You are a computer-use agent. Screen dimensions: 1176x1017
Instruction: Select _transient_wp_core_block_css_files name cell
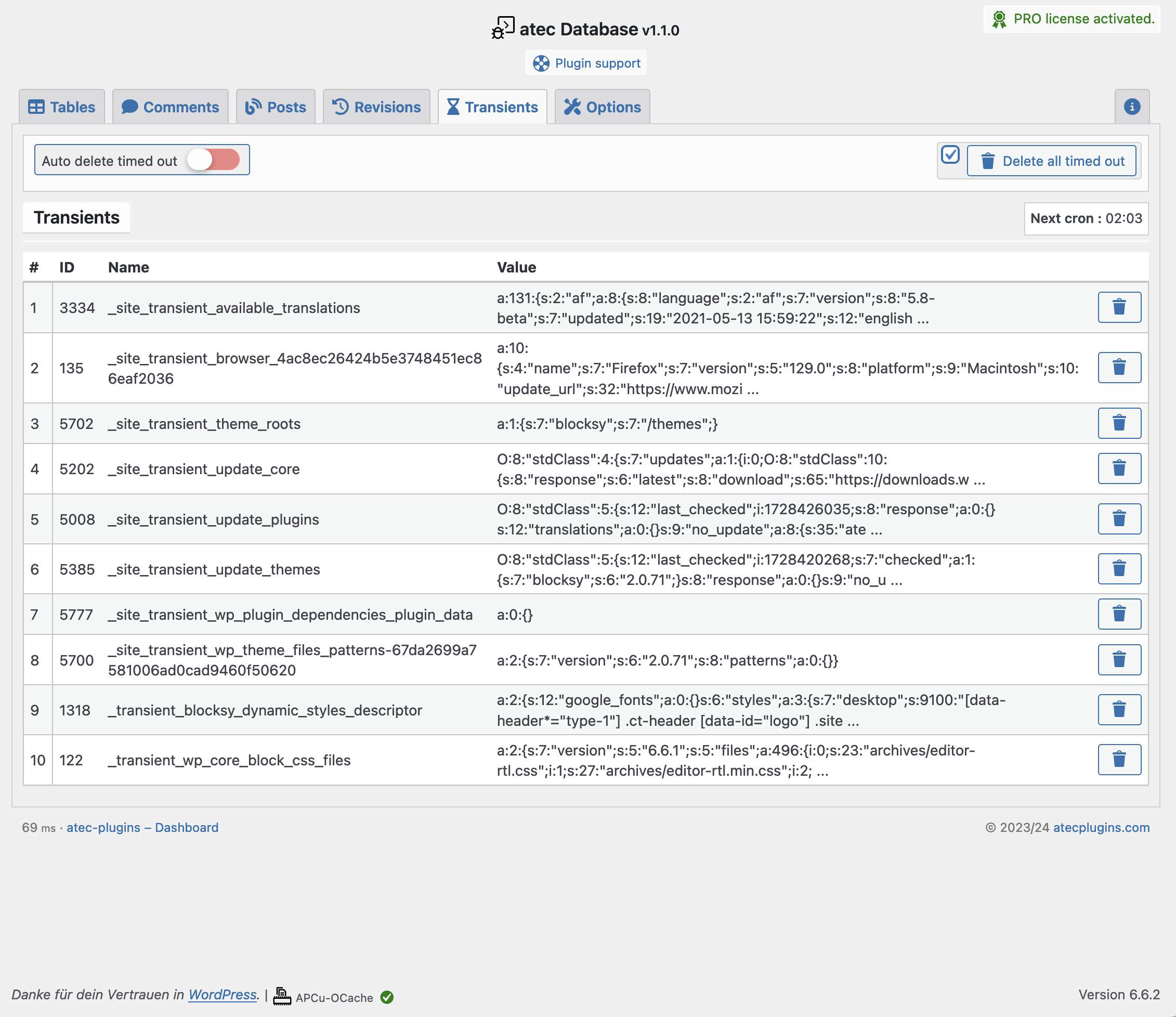pyautogui.click(x=229, y=761)
